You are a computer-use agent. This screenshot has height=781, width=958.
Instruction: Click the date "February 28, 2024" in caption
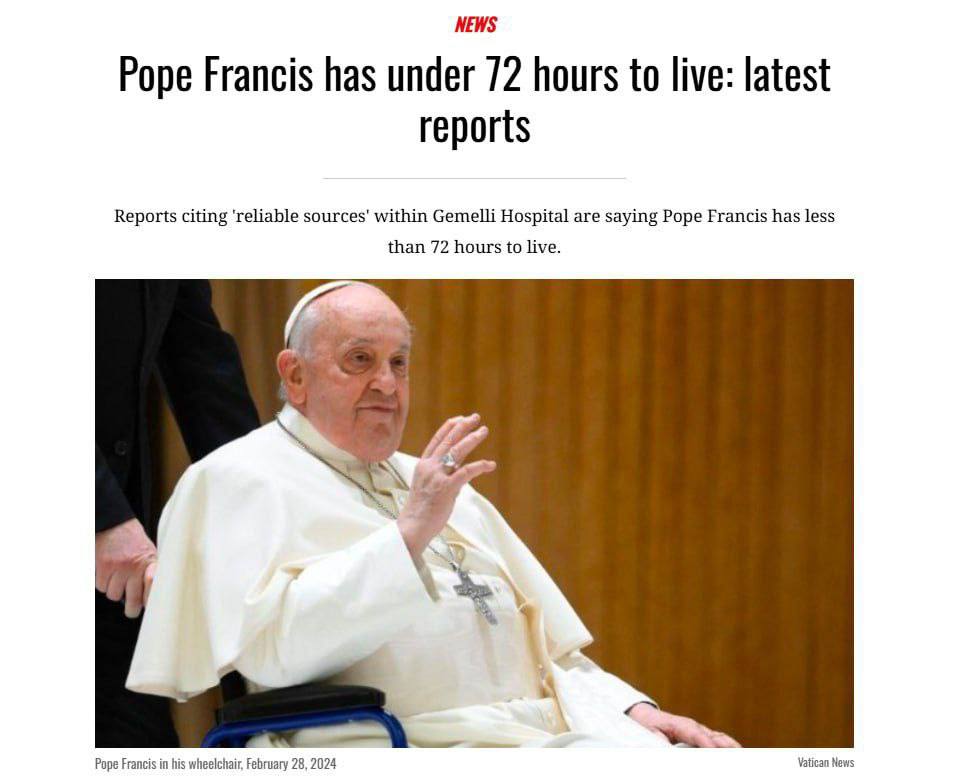(291, 764)
